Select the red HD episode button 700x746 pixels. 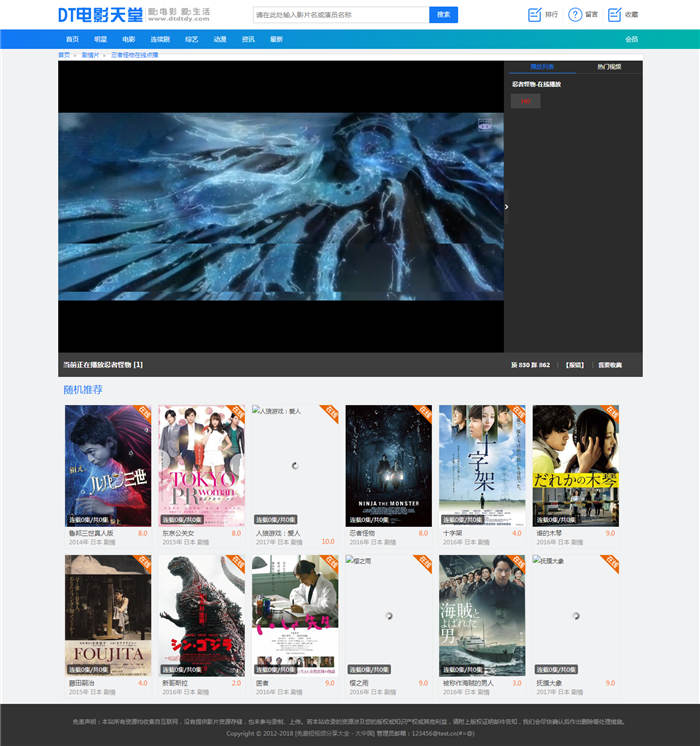pos(525,101)
